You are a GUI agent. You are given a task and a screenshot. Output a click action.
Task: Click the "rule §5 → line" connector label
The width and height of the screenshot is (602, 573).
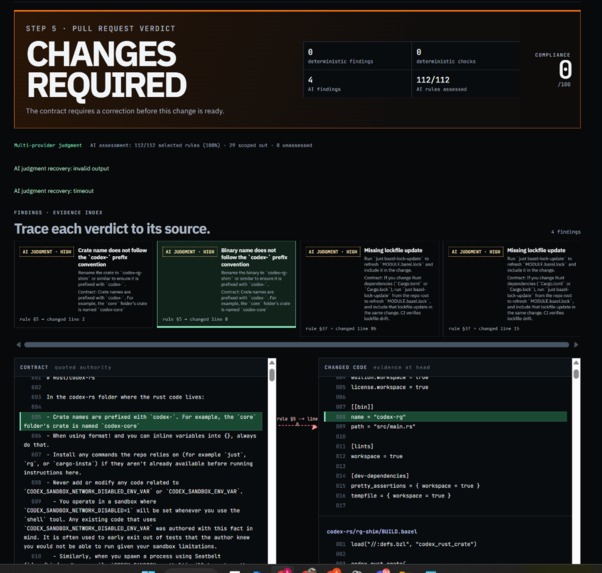(297, 419)
